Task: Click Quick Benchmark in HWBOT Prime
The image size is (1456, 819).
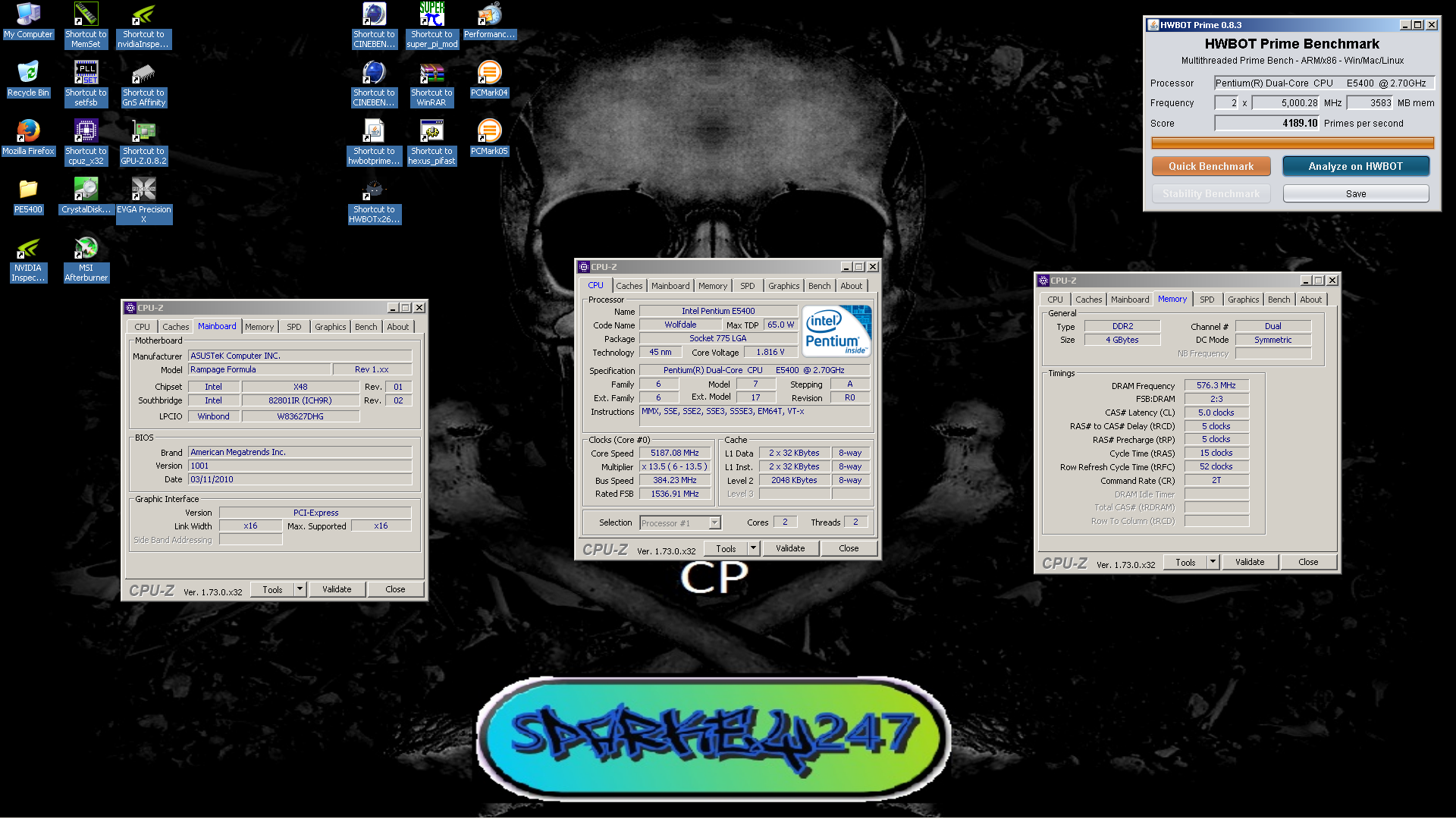Action: pyautogui.click(x=1211, y=166)
